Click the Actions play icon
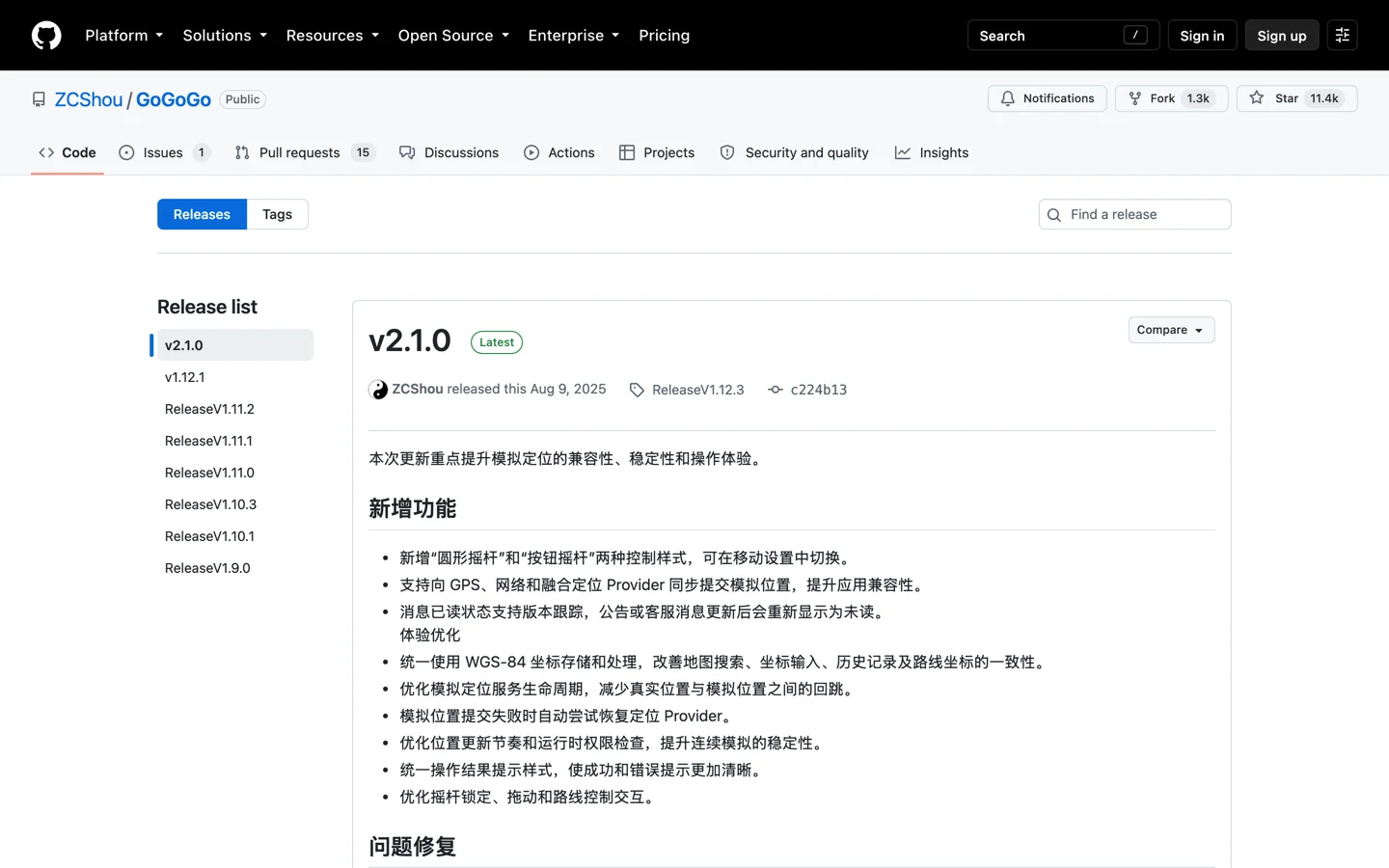The height and width of the screenshot is (868, 1389). pyautogui.click(x=531, y=152)
